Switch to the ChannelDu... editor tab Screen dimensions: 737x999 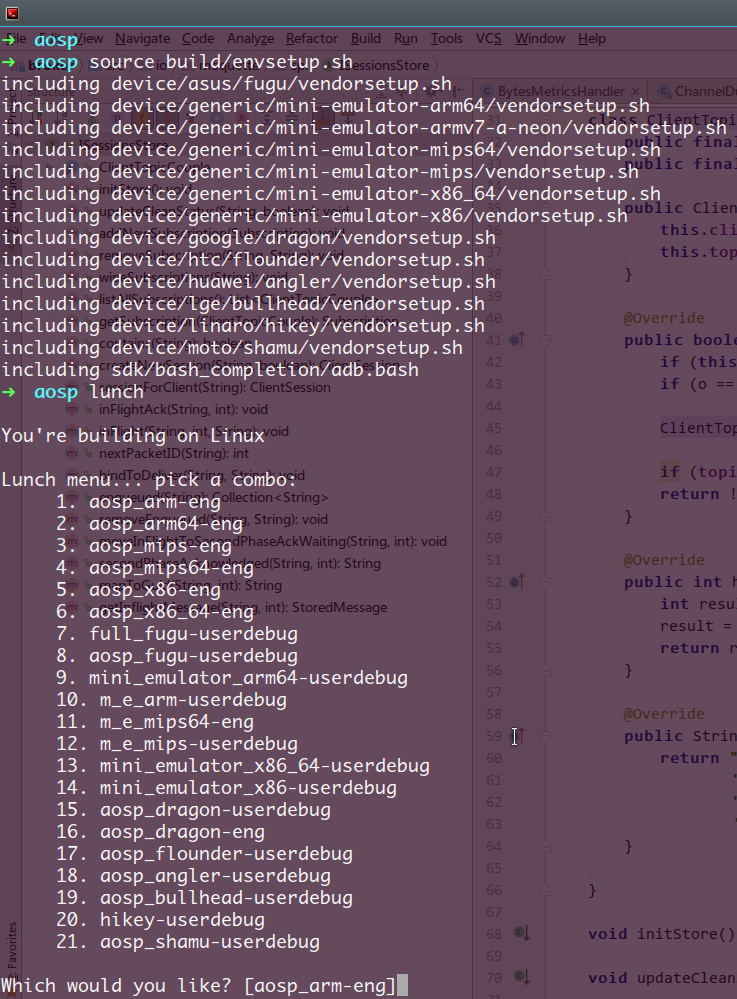click(x=698, y=91)
